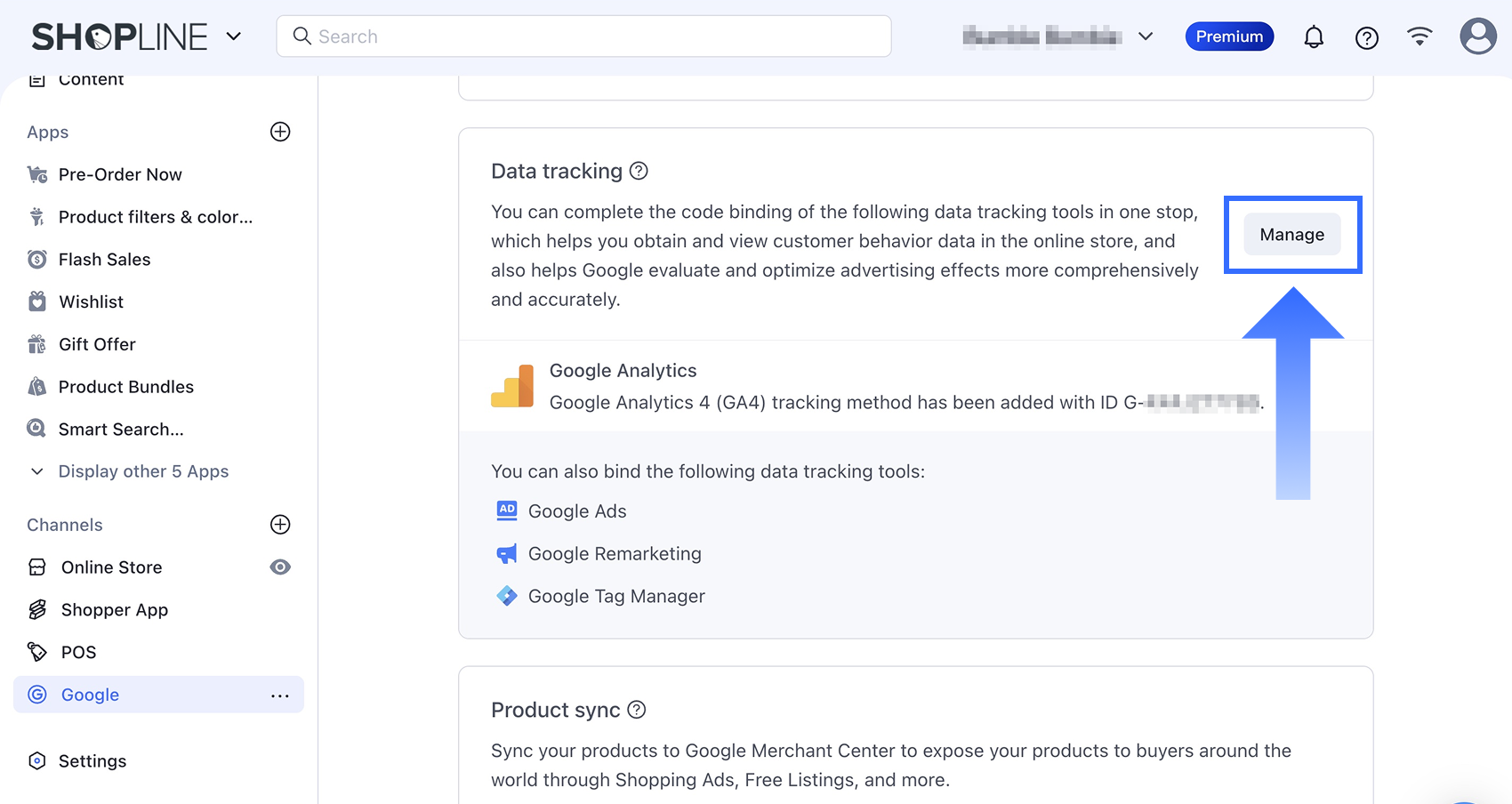Click the Premium plan badge
The image size is (1512, 804).
coord(1229,36)
